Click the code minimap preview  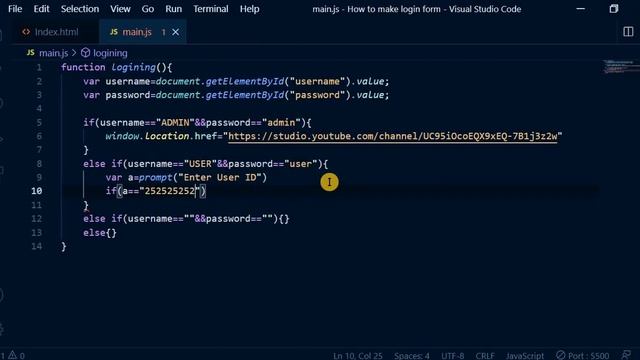coord(620,67)
